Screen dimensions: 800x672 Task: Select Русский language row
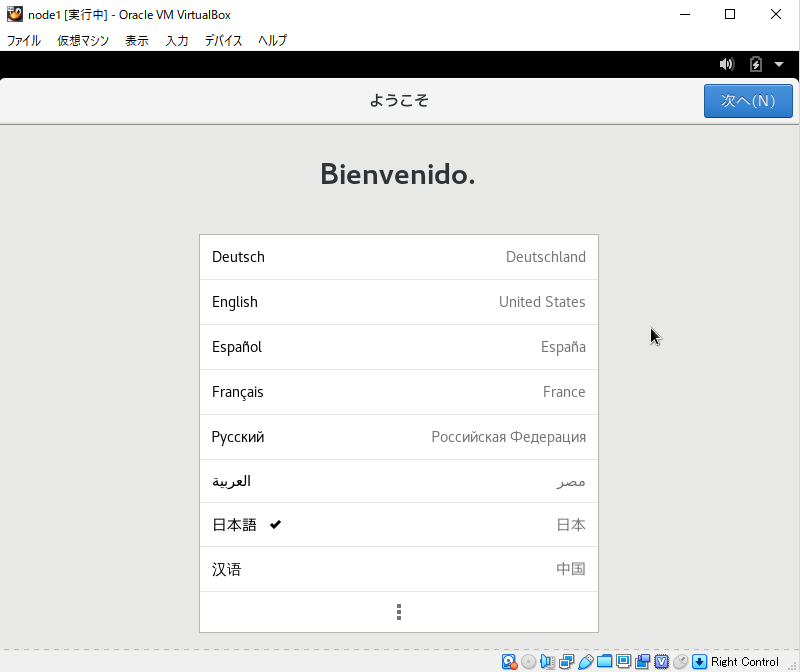[399, 437]
